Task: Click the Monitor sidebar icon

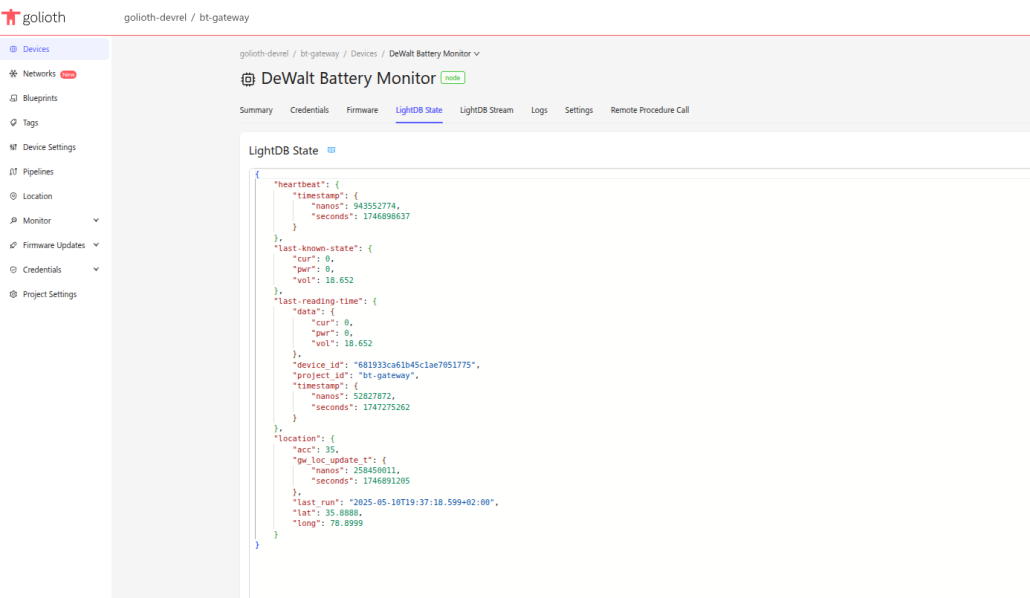Action: 13,221
